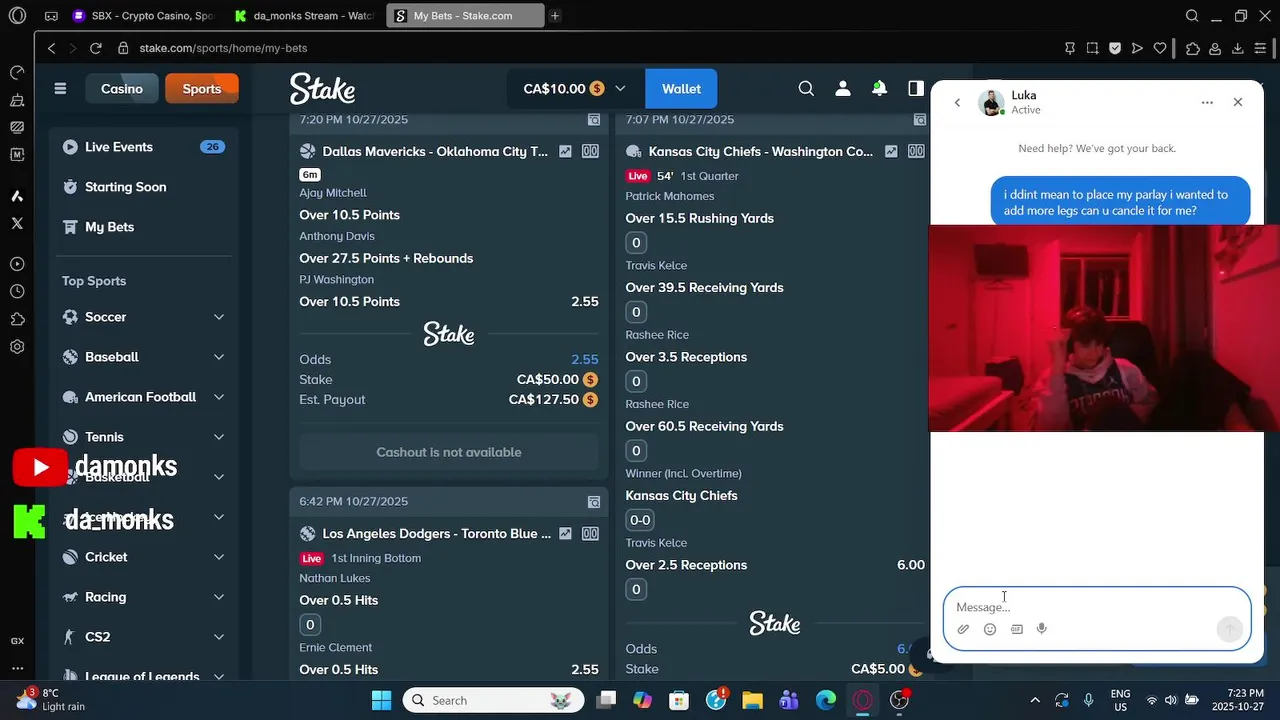This screenshot has width=1280, height=720.
Task: Start voice message with microphone in chat
Action: 1042,629
